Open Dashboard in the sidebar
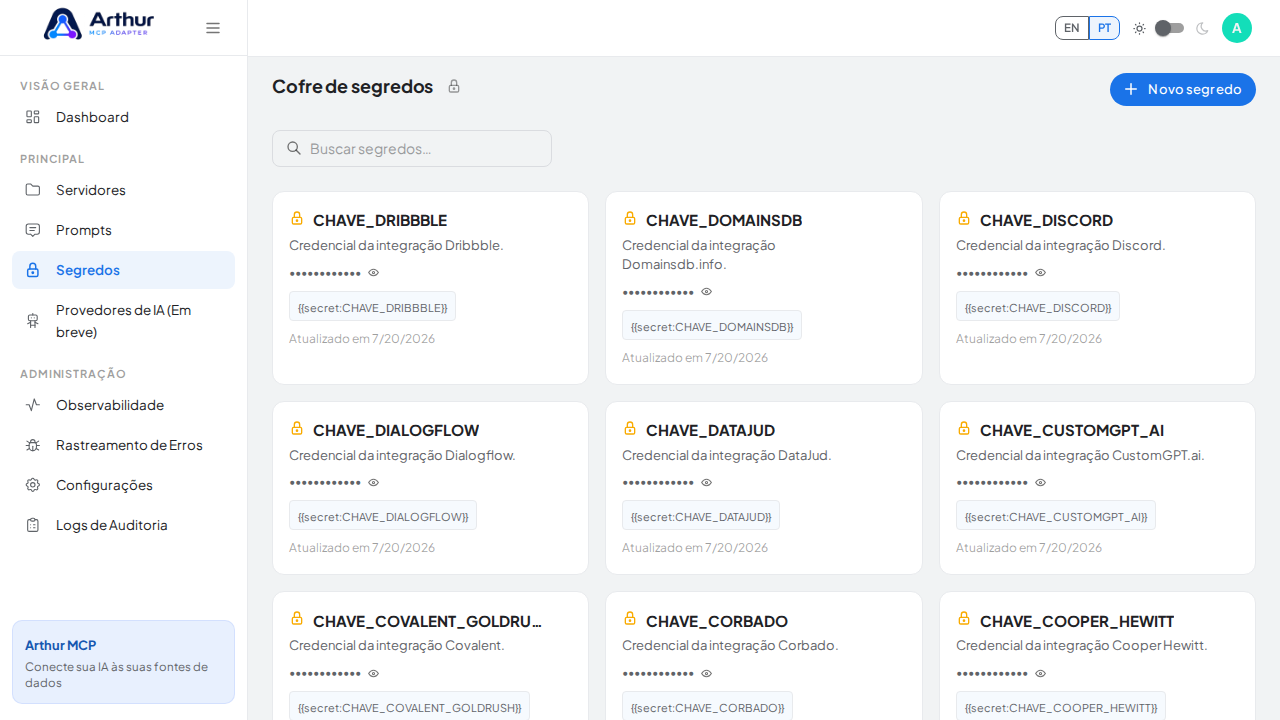Image resolution: width=1280 pixels, height=720 pixels. (x=123, y=117)
